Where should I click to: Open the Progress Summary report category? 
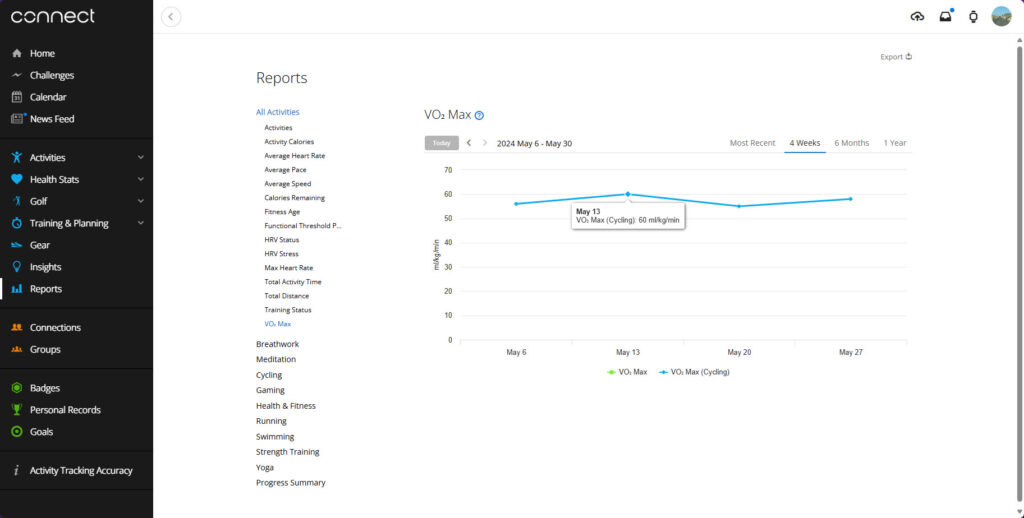tap(291, 483)
